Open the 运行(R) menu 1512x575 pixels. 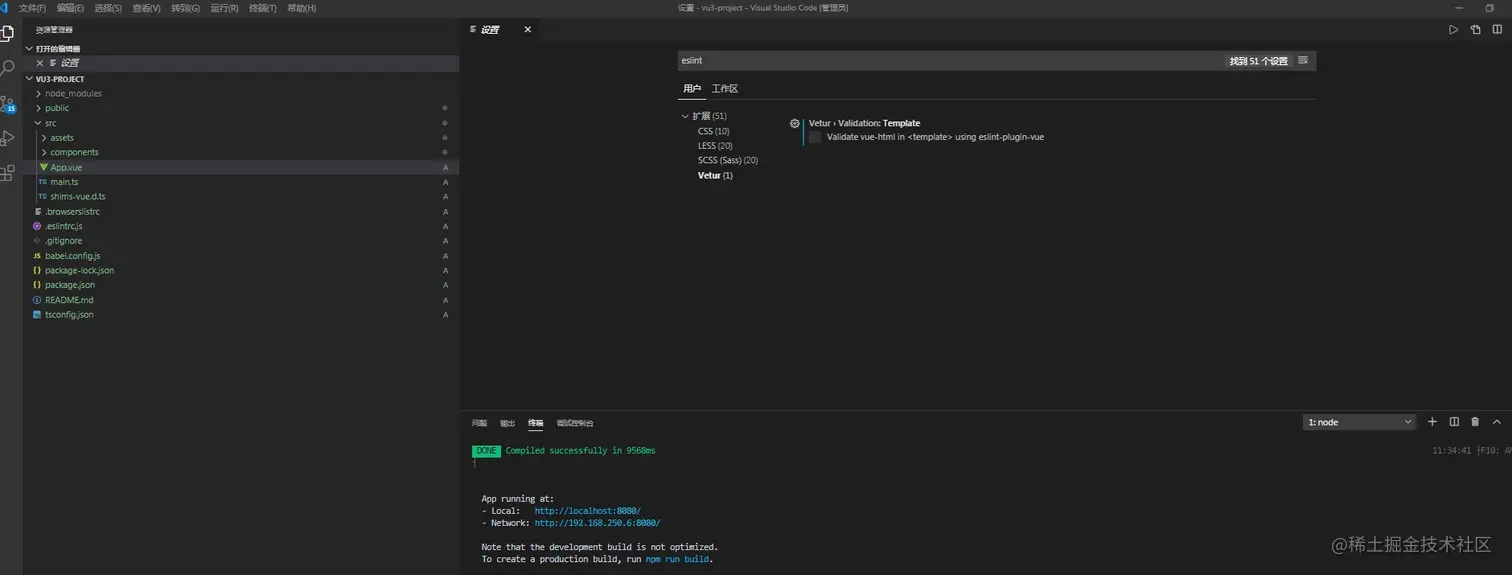click(224, 8)
